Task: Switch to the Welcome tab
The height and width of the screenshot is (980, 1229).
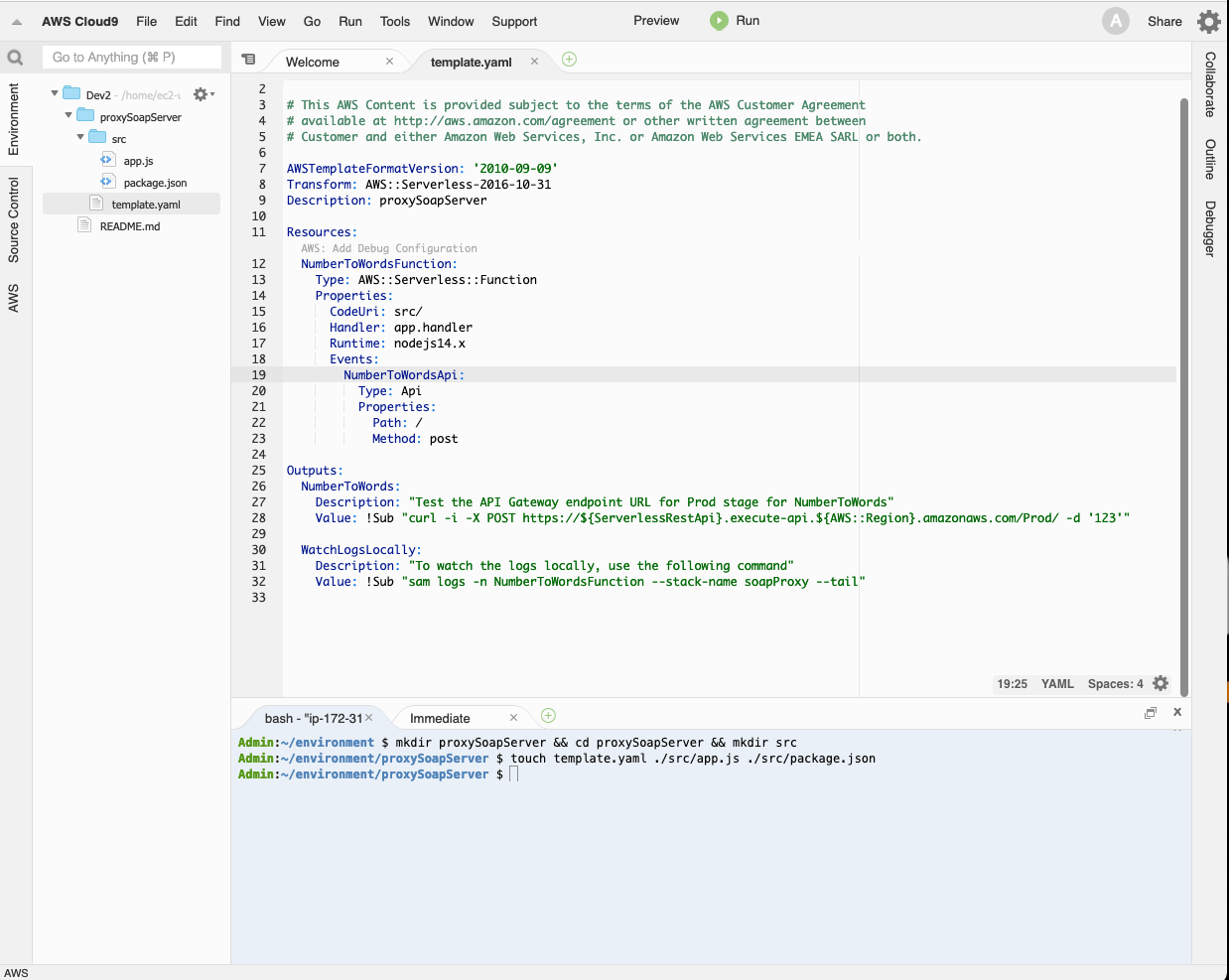Action: [313, 62]
